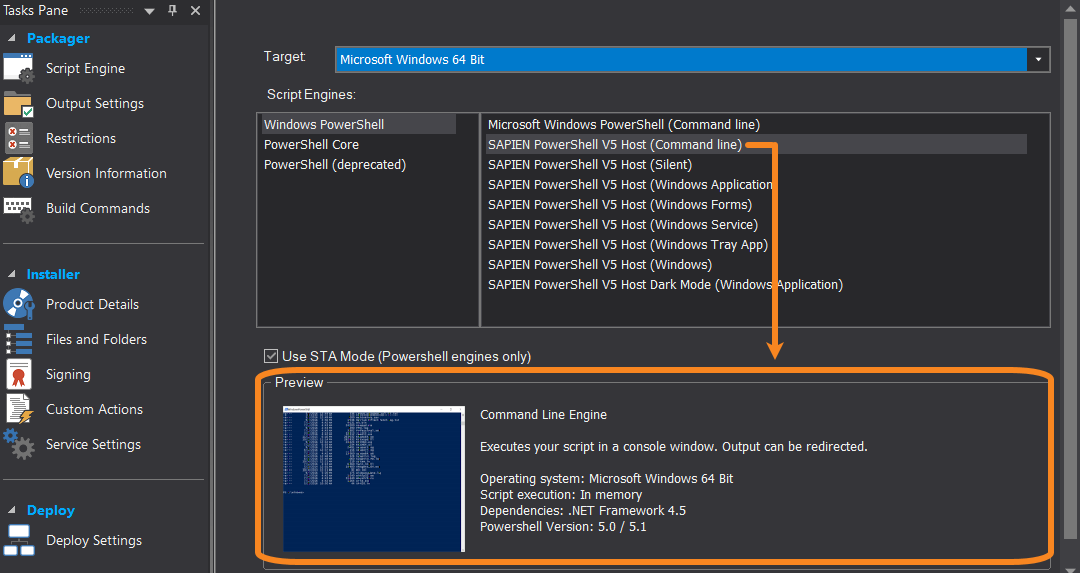The image size is (1080, 573).
Task: Collapse the Installer section
Action: (12, 274)
